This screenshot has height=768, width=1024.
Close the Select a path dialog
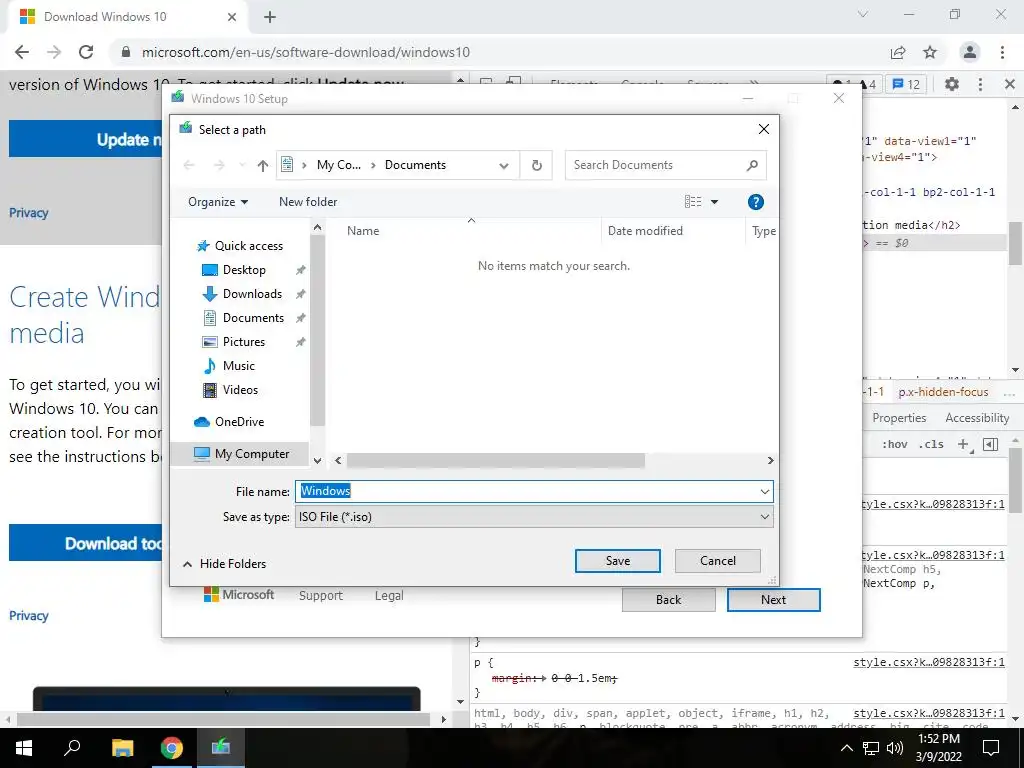[x=763, y=129]
